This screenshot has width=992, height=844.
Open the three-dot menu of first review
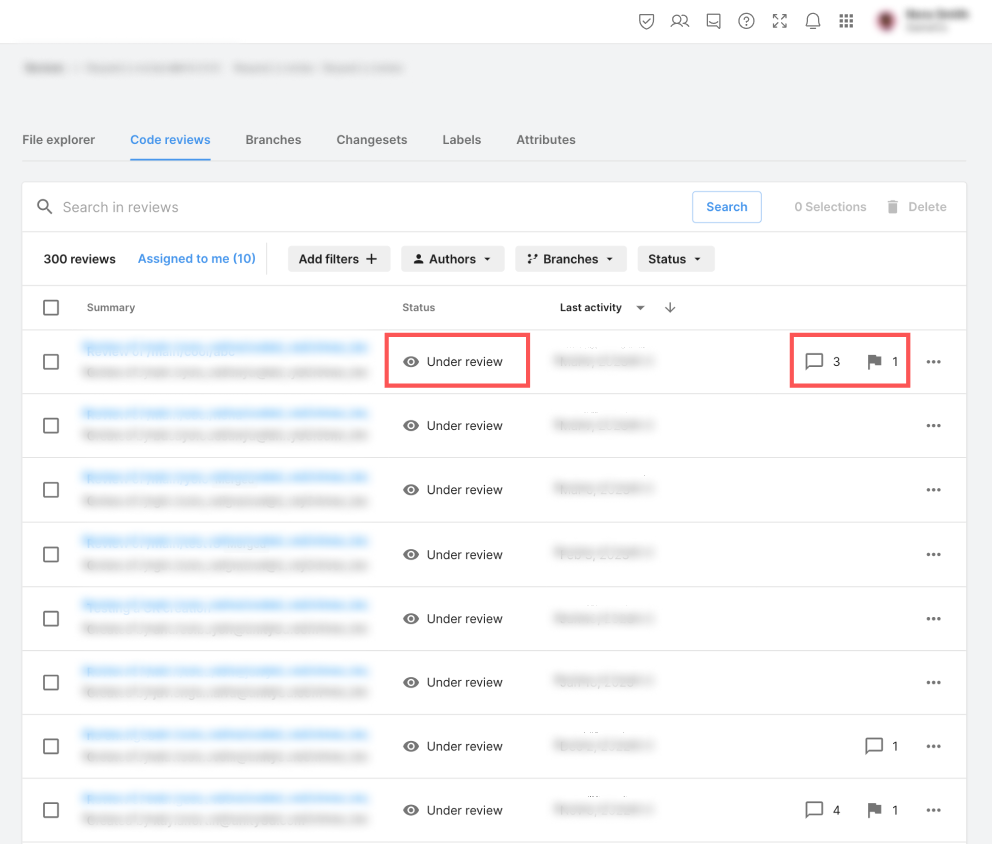pos(933,362)
